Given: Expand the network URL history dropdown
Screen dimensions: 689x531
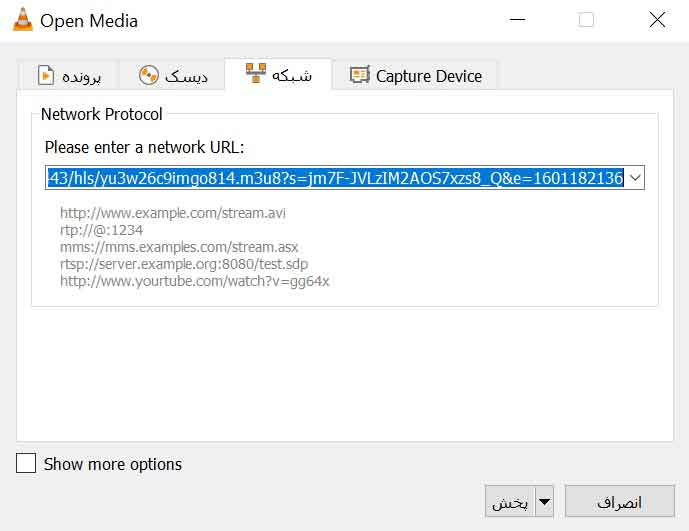Looking at the screenshot, I should click(635, 178).
